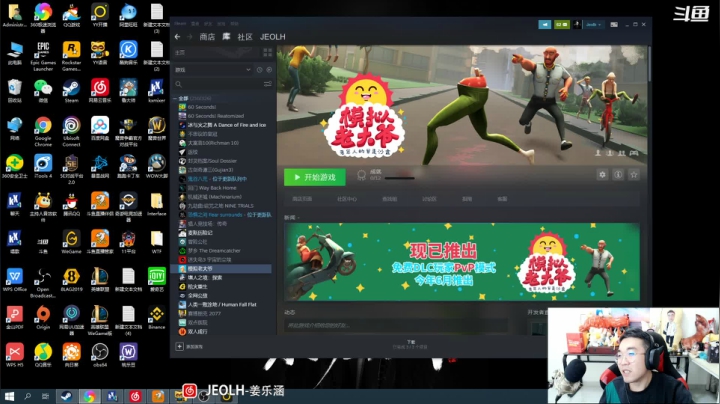Open 商店页面 store page link
The height and width of the screenshot is (404, 720).
click(302, 199)
